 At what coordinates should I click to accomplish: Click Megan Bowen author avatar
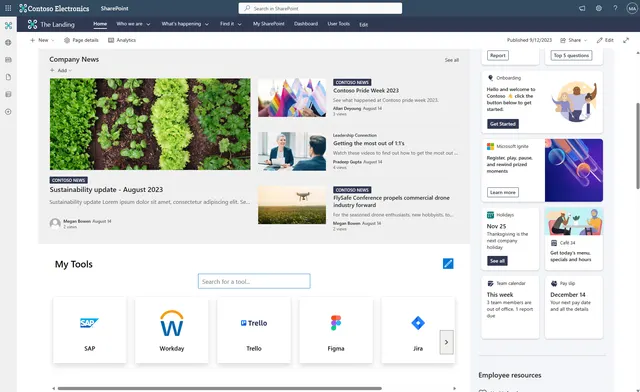pos(55,223)
